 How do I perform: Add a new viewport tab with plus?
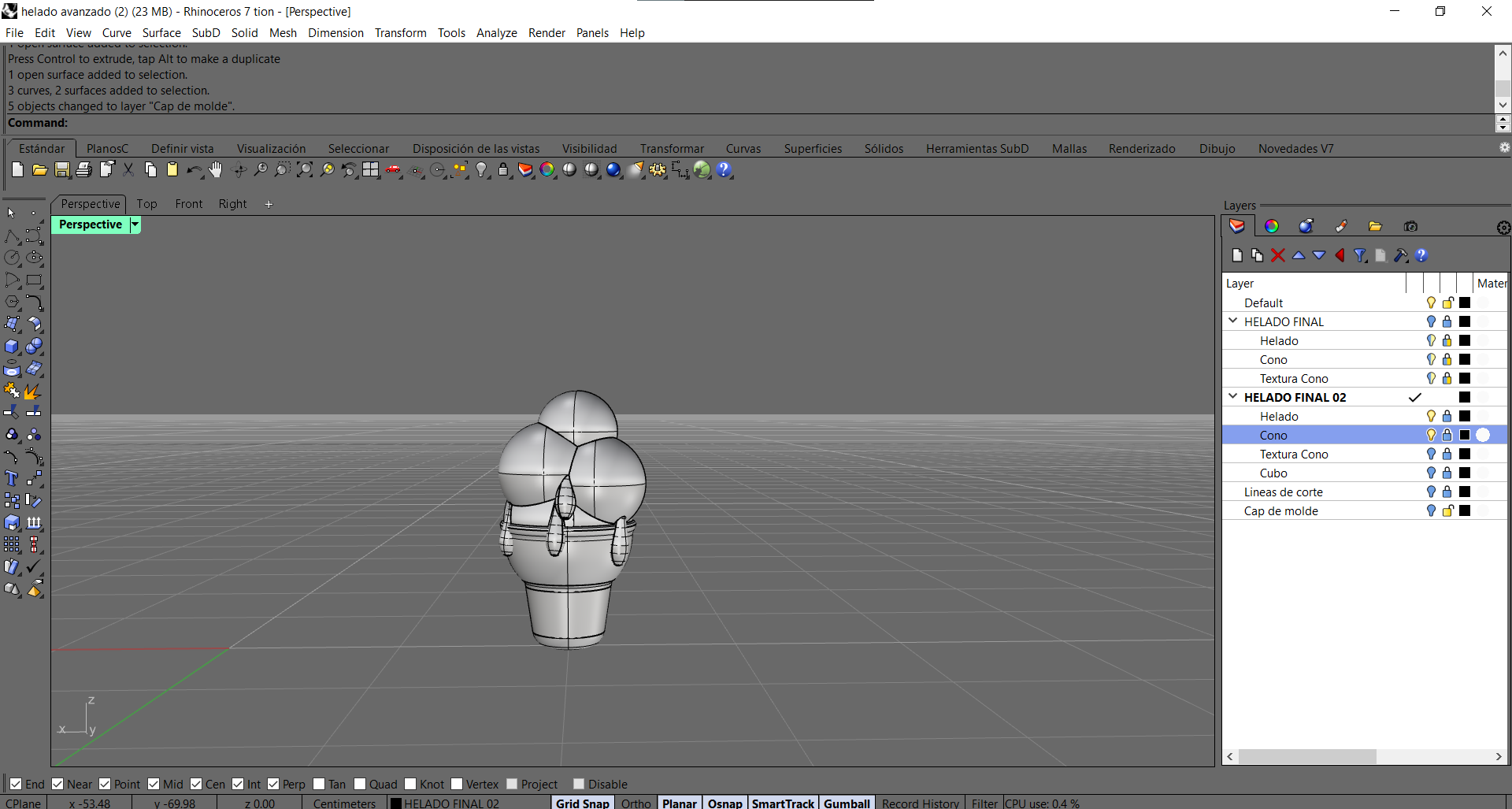point(269,204)
